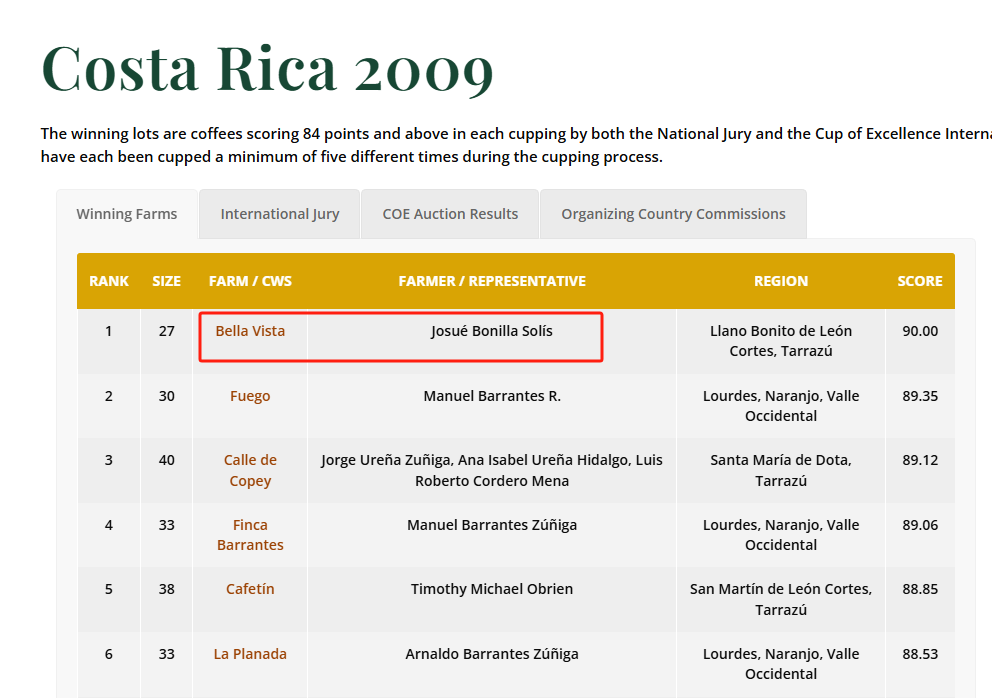Click Fuego row region Lourdes, Naranjo
Viewport: 992px width, 698px height.
[x=781, y=406]
